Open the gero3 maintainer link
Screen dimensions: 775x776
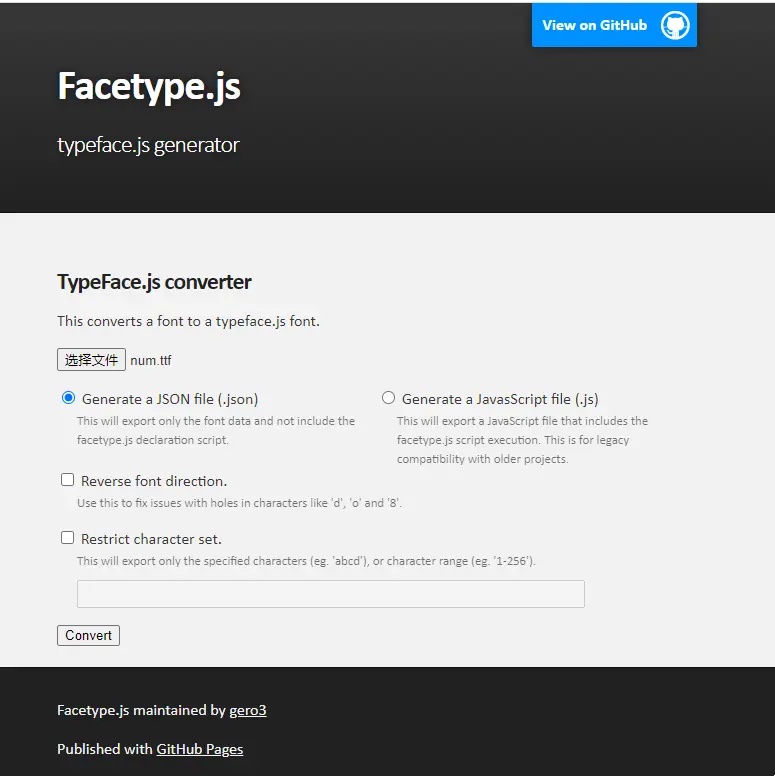[248, 711]
